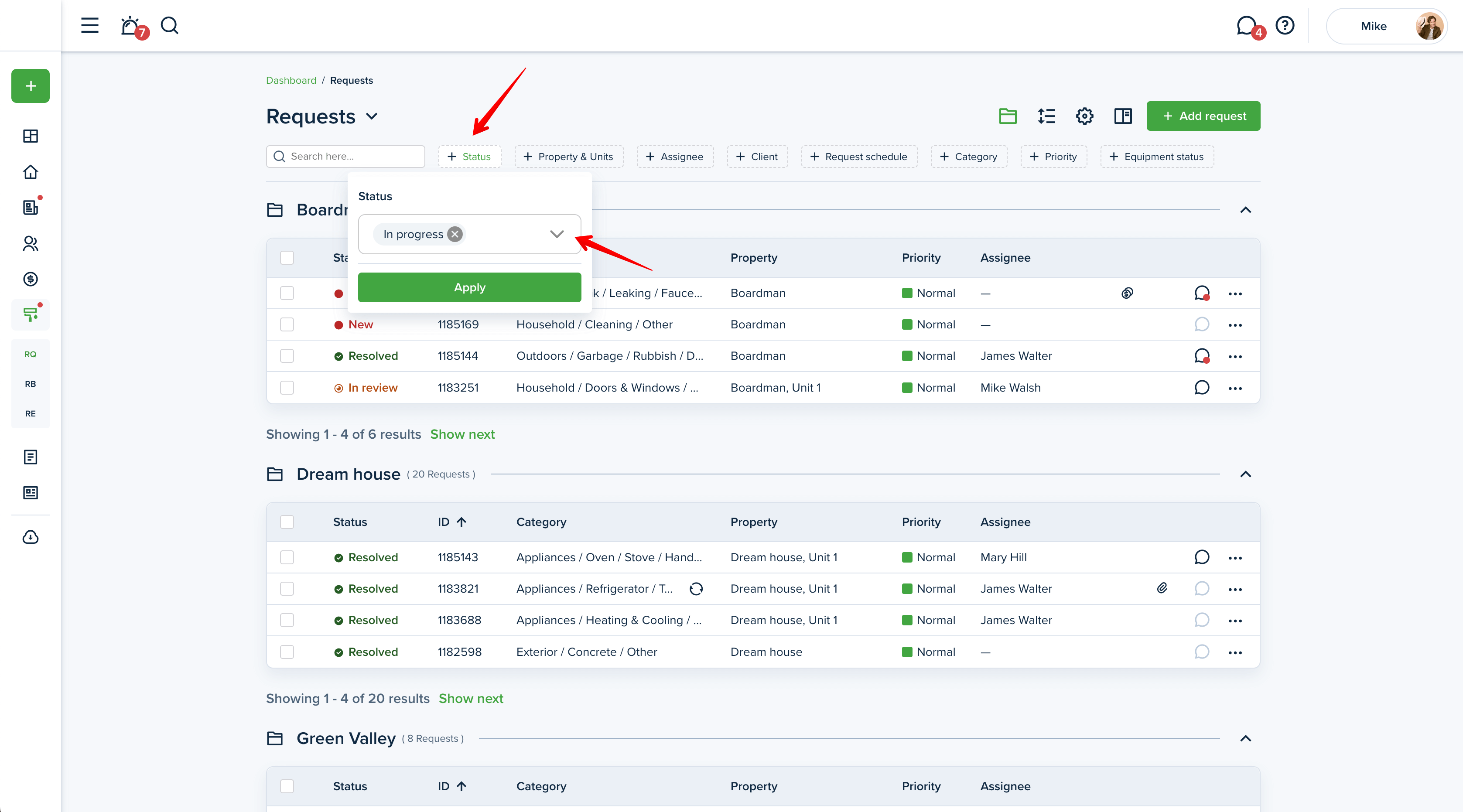
Task: Open the Contacts people icon in the sidebar
Action: tap(30, 244)
